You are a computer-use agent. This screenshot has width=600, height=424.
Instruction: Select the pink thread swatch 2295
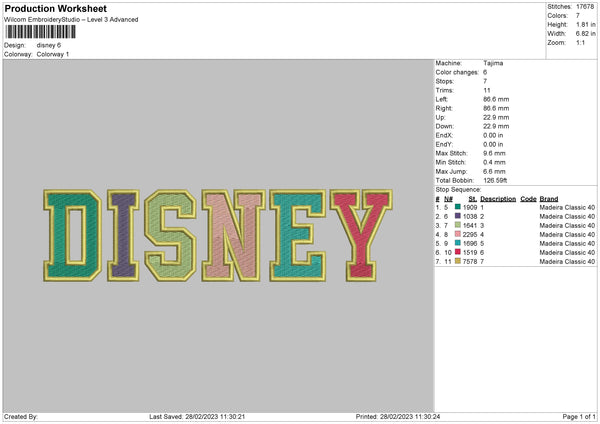458,234
